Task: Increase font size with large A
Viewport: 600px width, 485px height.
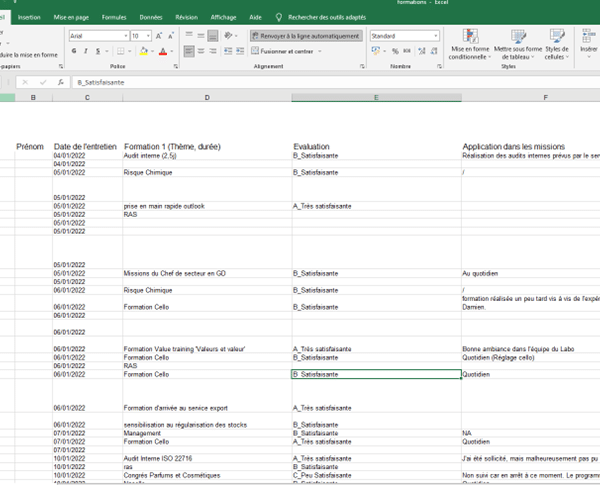Action: [159, 36]
